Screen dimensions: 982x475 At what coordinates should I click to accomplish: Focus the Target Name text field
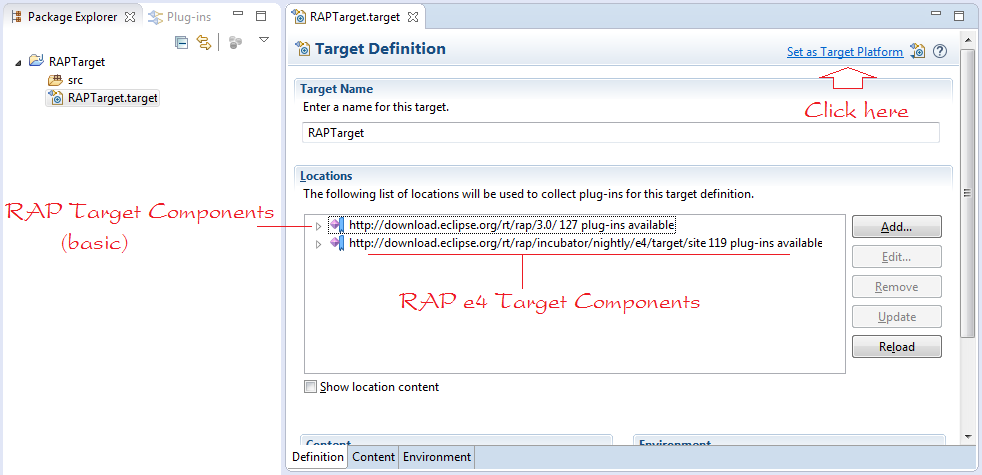[x=621, y=133]
